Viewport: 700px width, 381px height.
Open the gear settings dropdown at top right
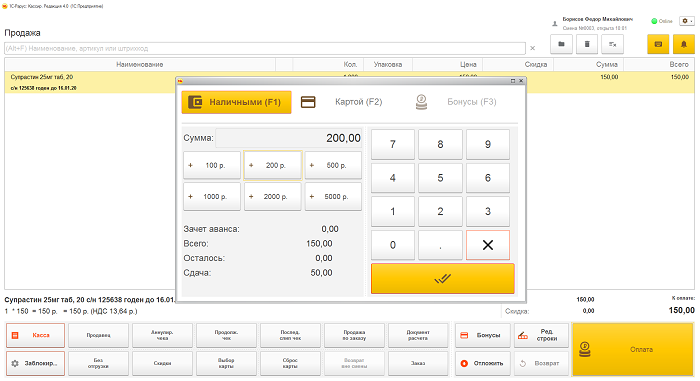(x=687, y=21)
